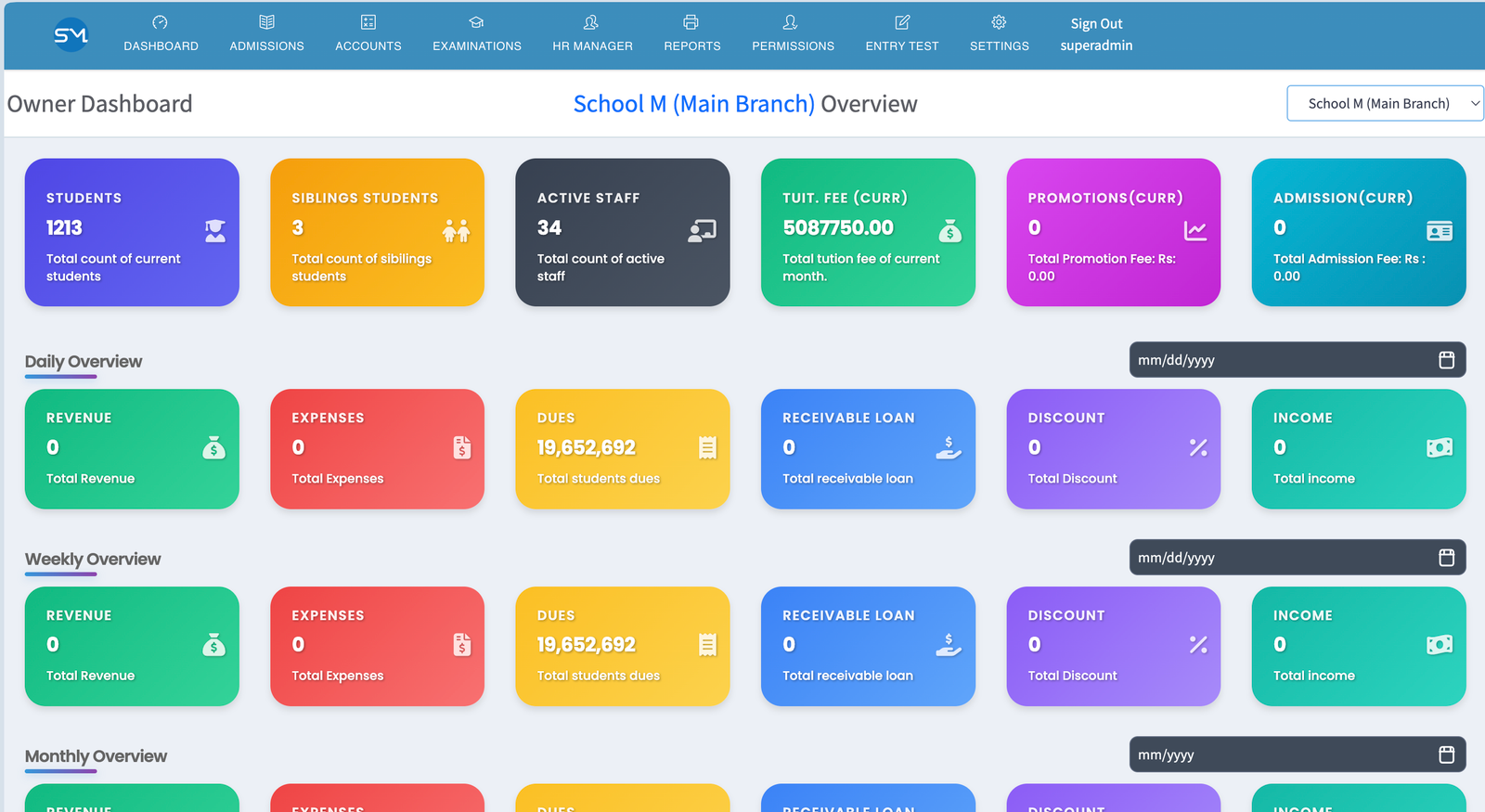
Task: Open the Dashboard menu
Action: pos(161,34)
